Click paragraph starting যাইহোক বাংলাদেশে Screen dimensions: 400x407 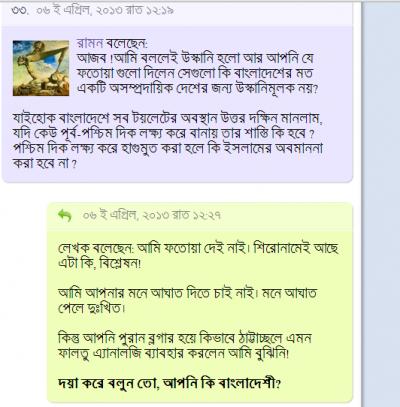point(168,141)
